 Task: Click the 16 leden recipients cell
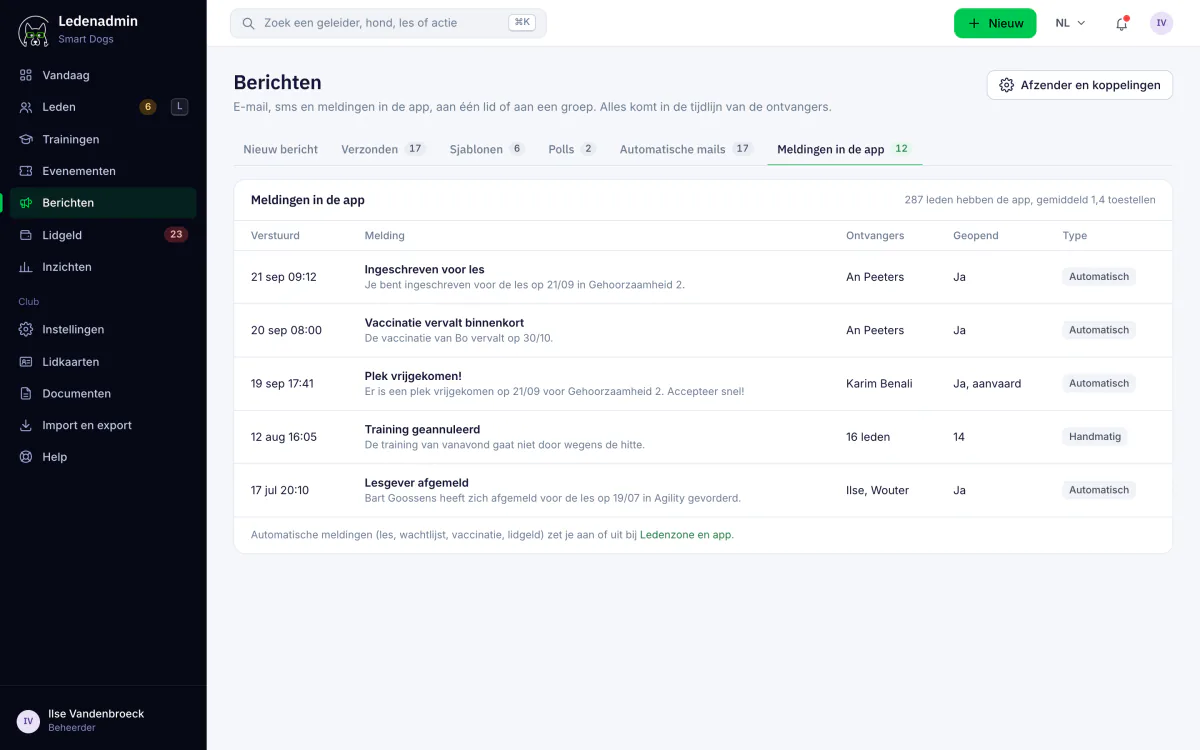tap(868, 437)
